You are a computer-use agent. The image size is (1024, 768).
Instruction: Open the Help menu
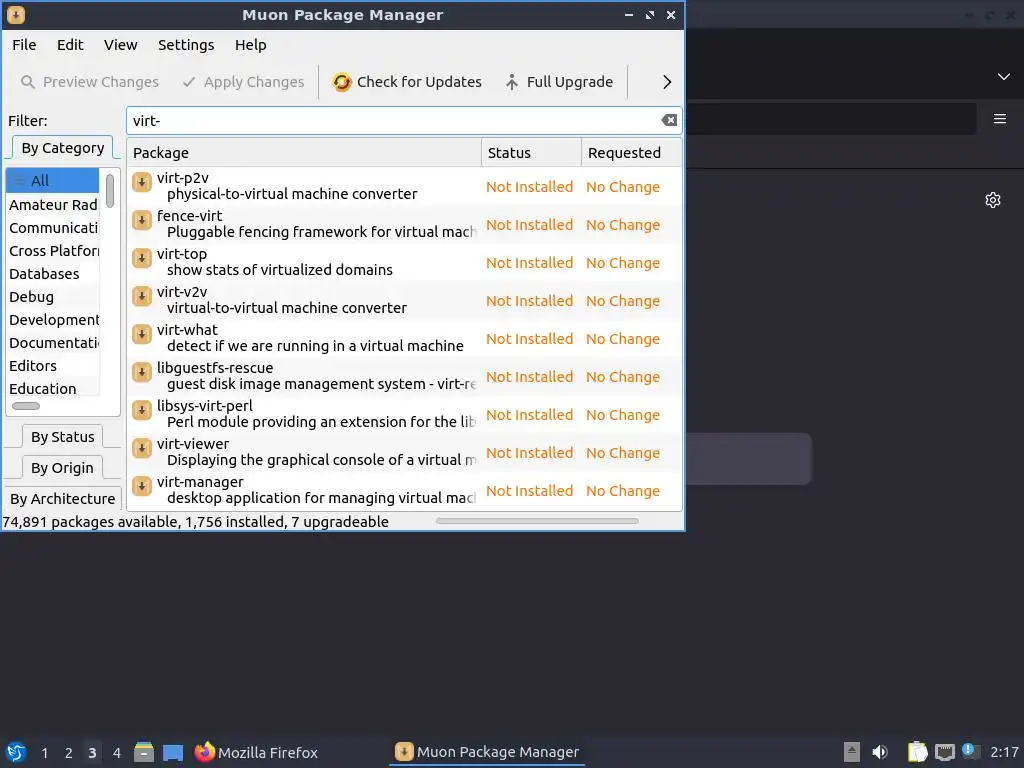pyautogui.click(x=251, y=45)
